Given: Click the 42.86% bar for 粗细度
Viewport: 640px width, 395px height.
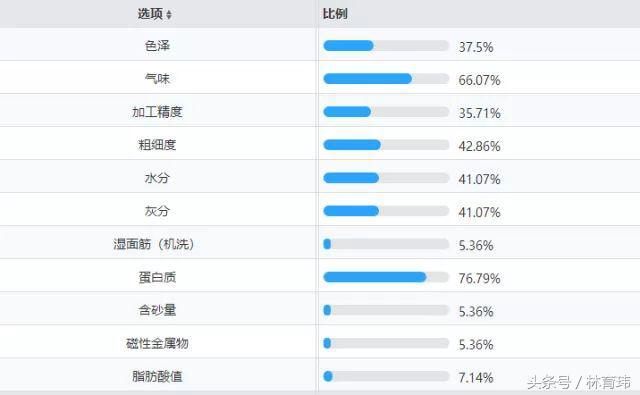Looking at the screenshot, I should pyautogui.click(x=386, y=145).
